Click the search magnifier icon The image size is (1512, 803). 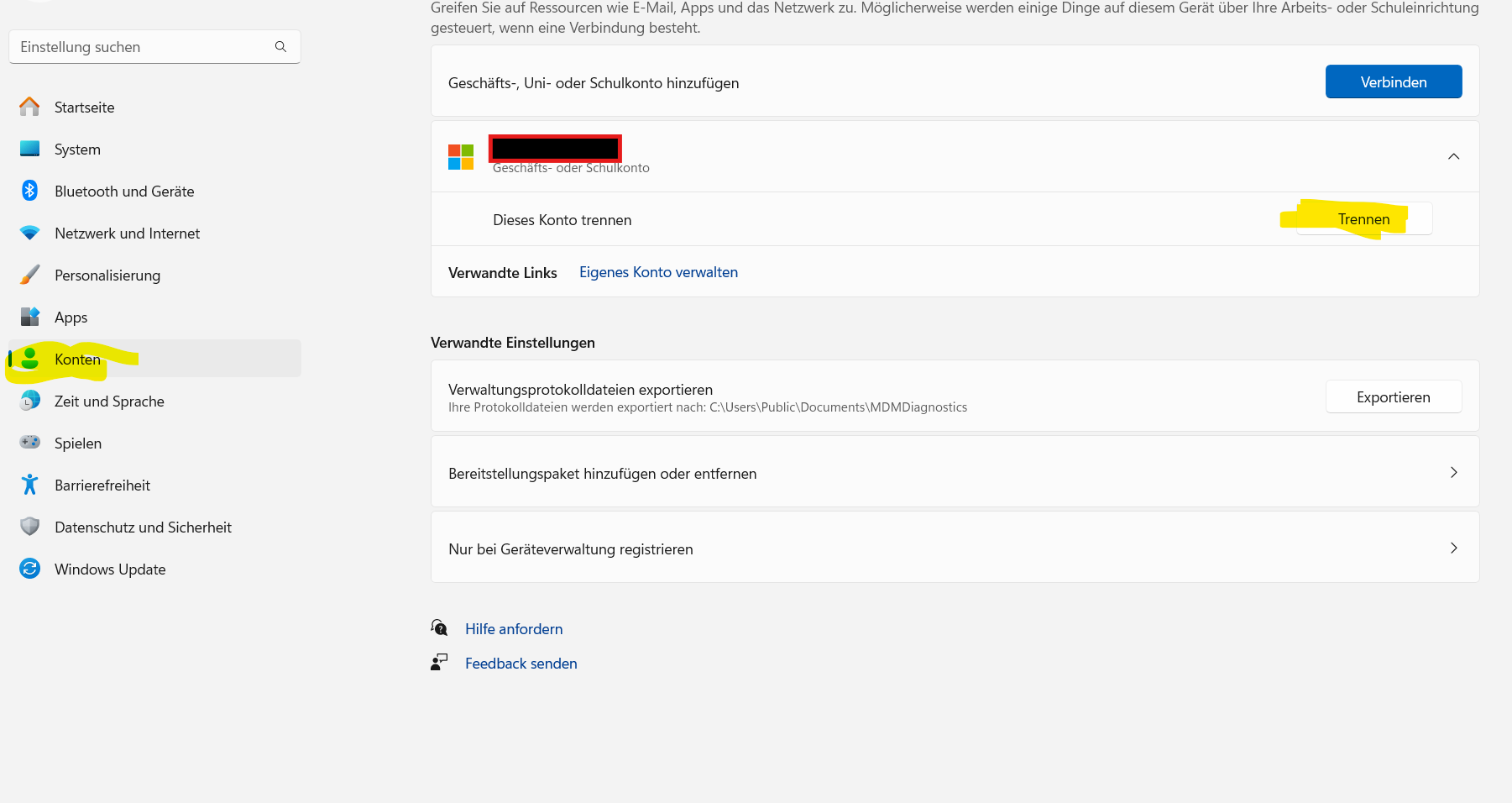280,47
